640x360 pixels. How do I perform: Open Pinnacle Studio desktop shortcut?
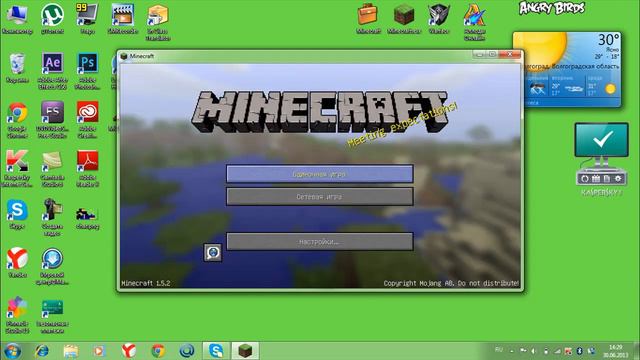pos(17,315)
